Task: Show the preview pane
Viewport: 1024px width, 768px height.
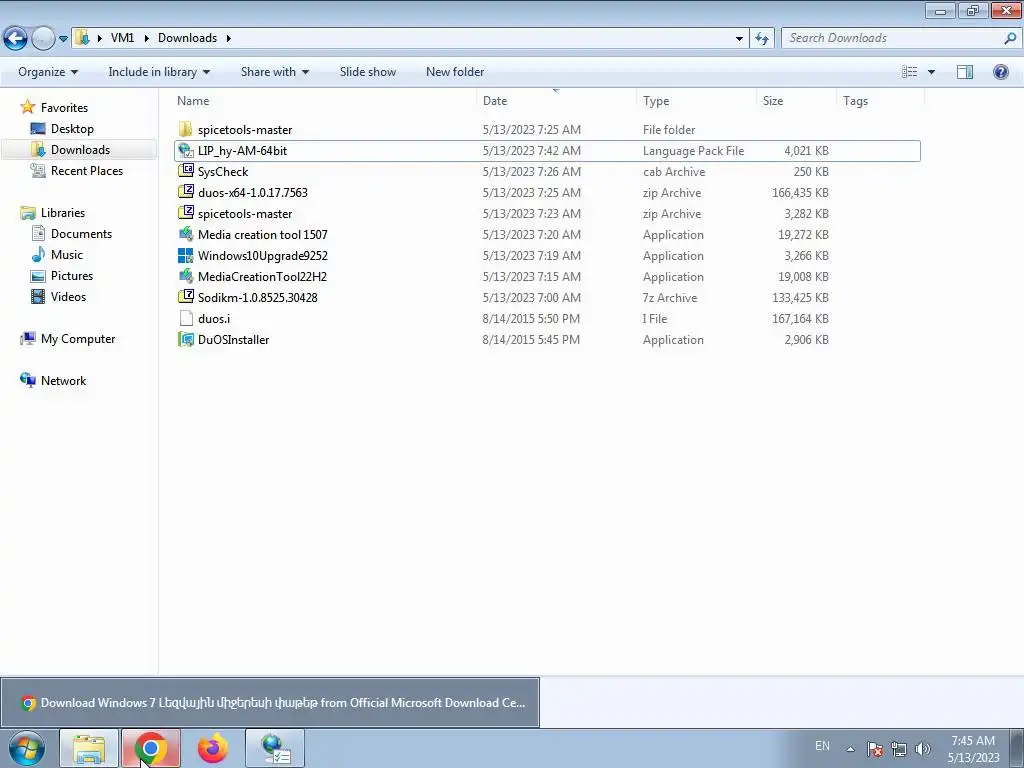Action: click(965, 72)
